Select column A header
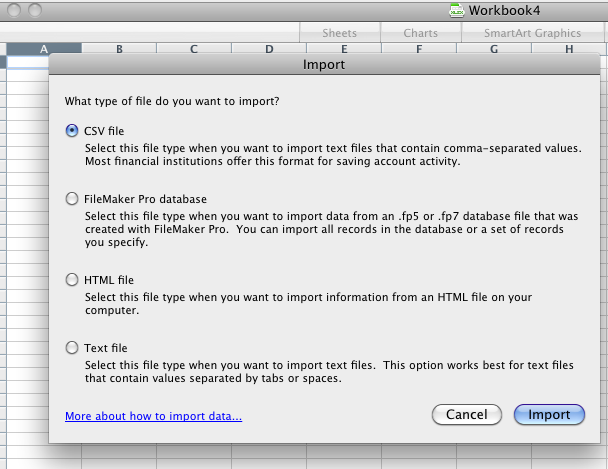 click(x=44, y=49)
